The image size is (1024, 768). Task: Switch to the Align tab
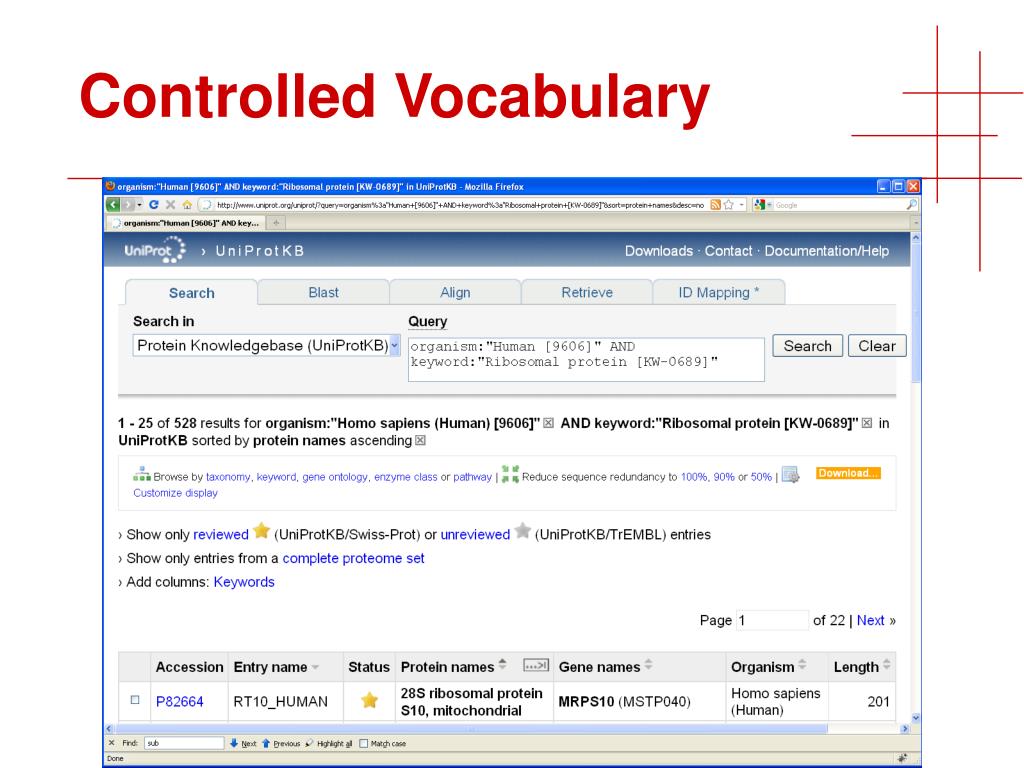pos(455,292)
